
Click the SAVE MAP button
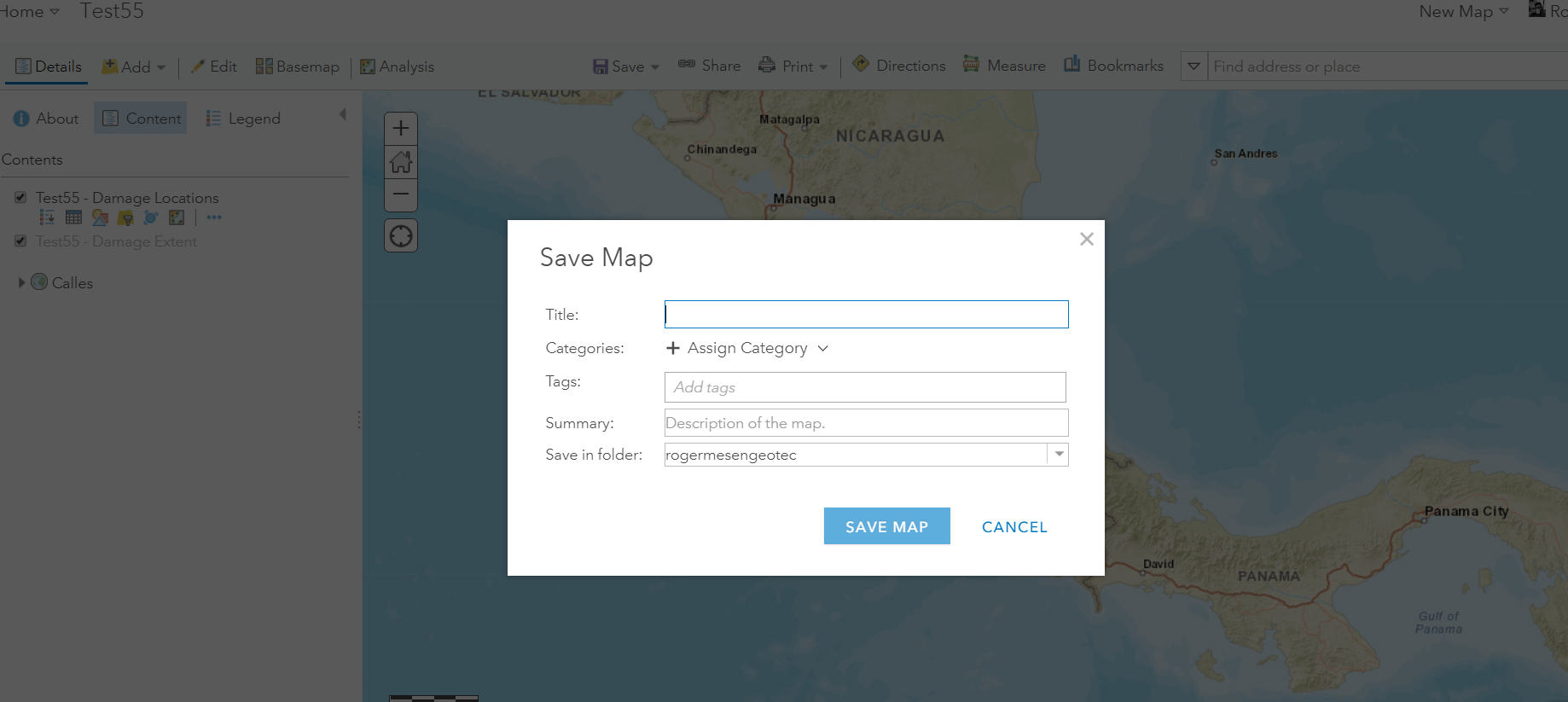(x=887, y=526)
